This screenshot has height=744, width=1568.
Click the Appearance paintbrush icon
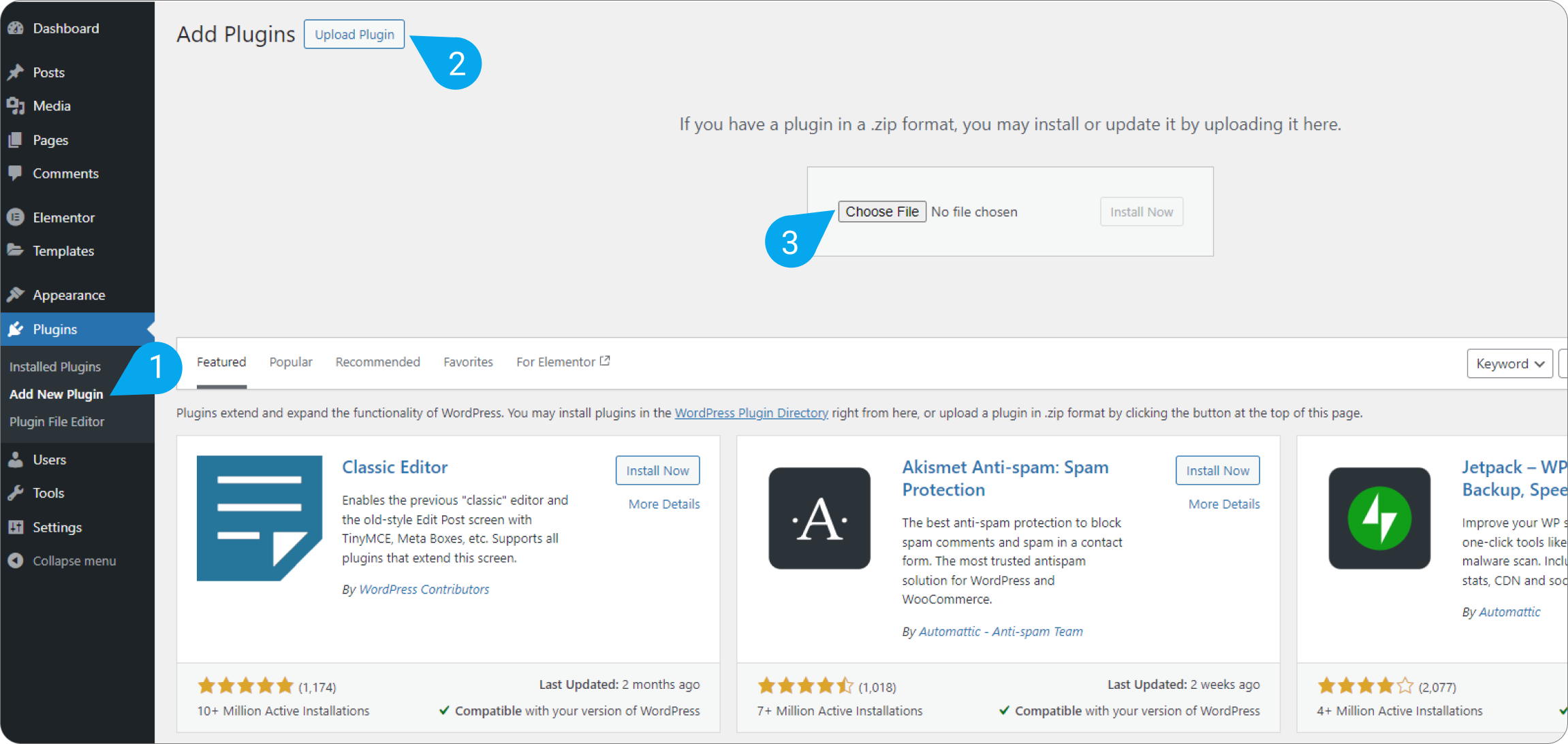[x=16, y=295]
